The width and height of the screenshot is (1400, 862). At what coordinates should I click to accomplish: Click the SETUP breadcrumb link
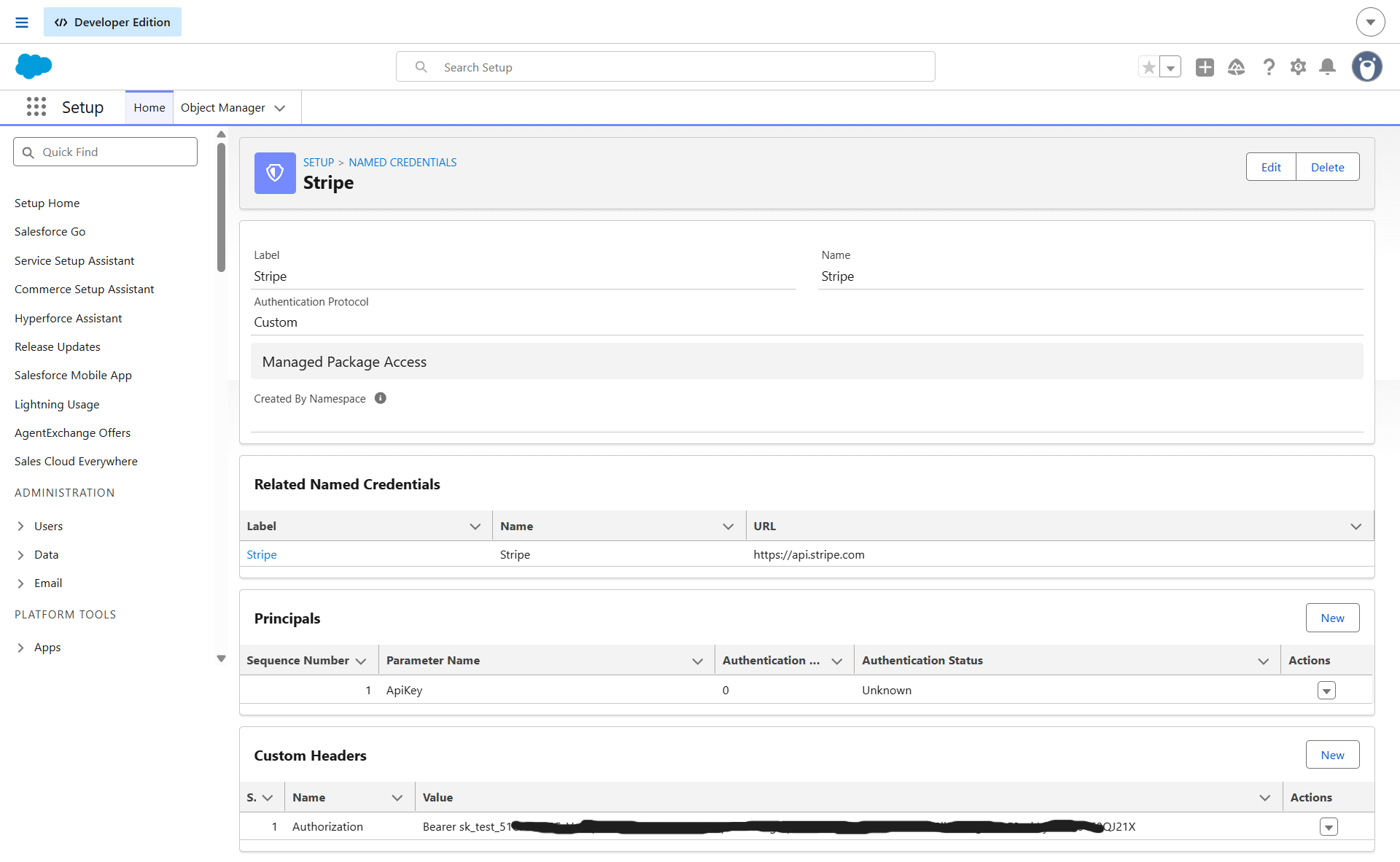pos(319,162)
